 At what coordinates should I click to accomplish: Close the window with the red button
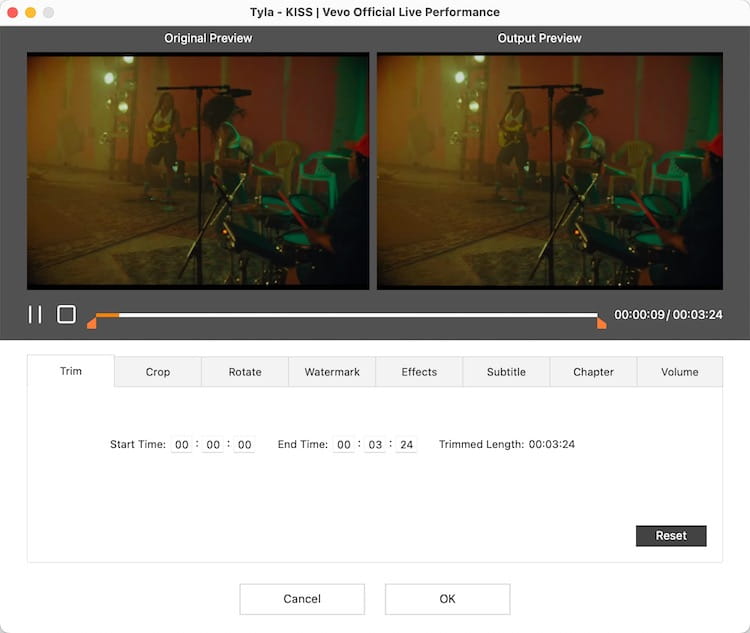point(13,12)
